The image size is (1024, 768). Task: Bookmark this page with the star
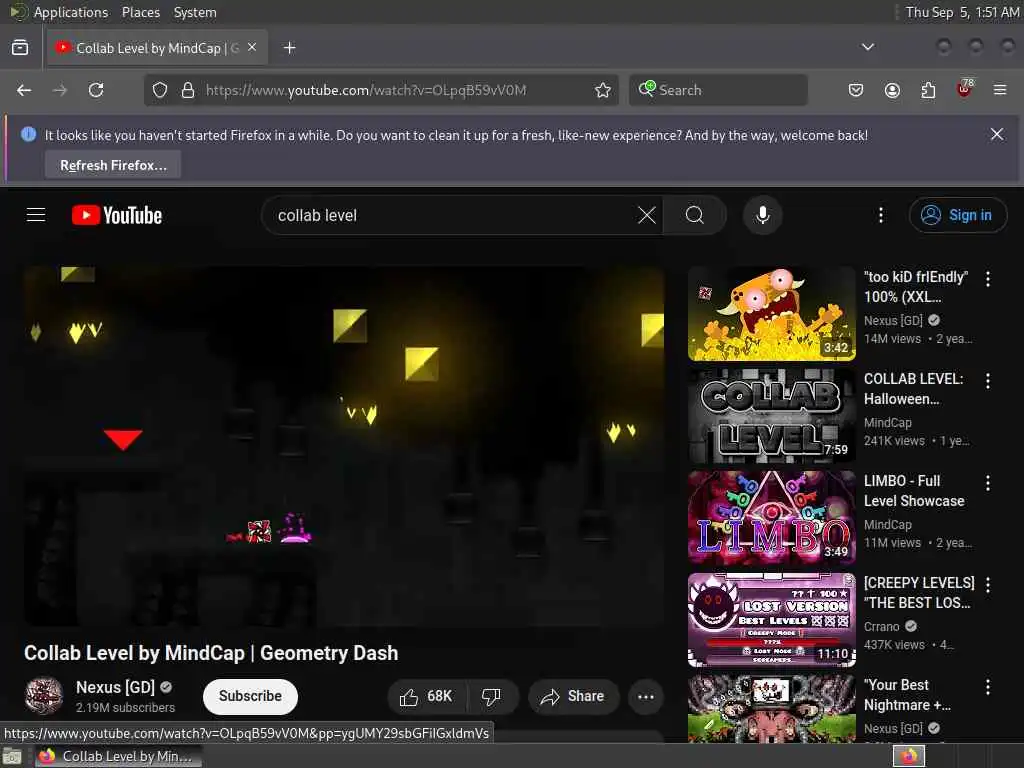[603, 90]
